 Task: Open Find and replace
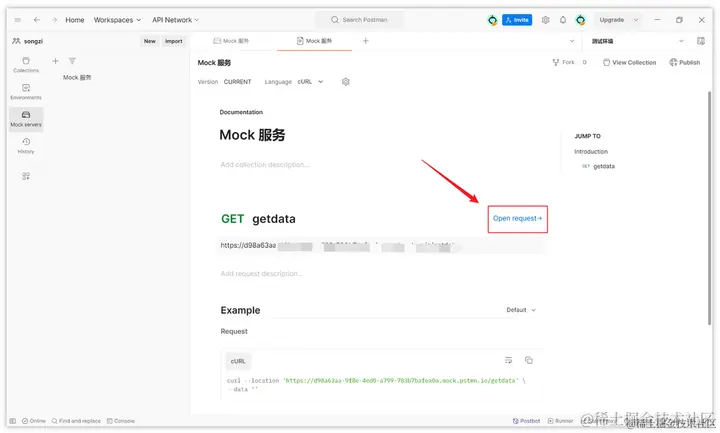pyautogui.click(x=76, y=421)
